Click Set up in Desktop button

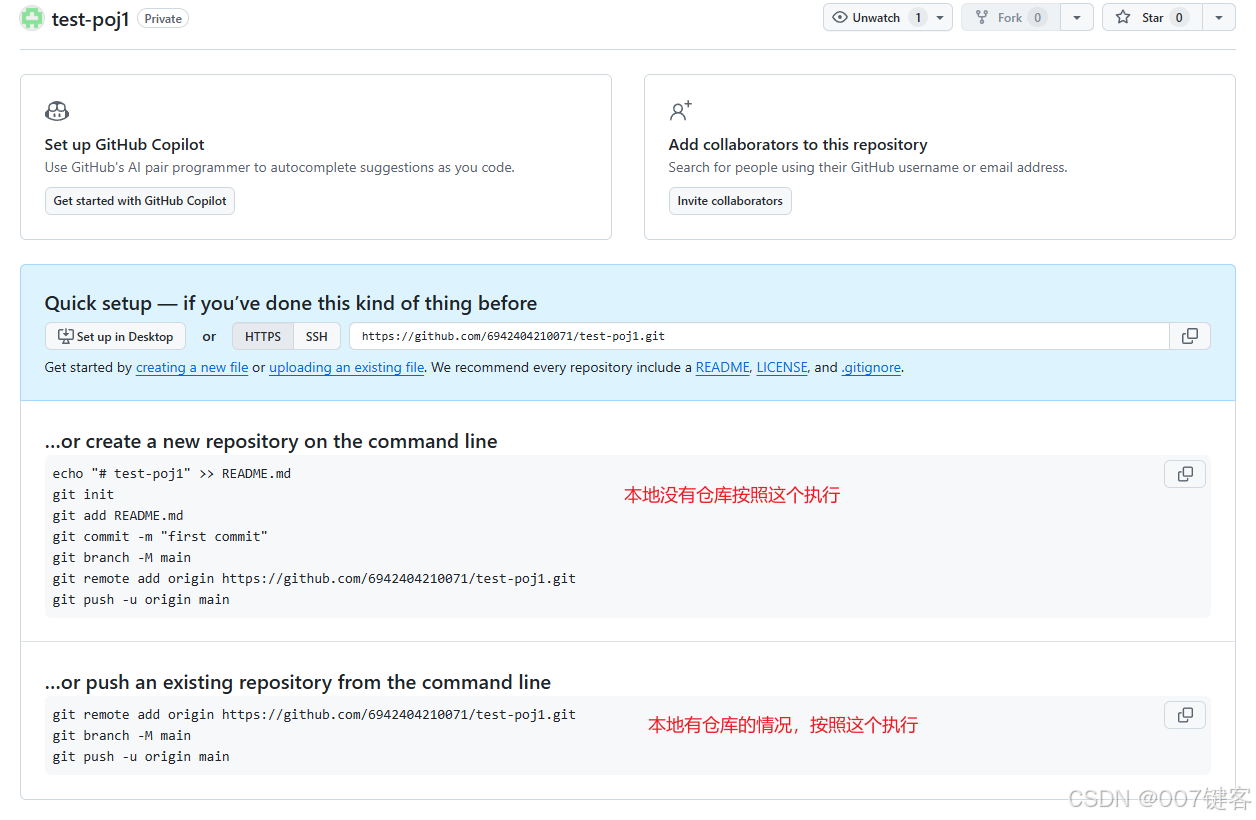pyautogui.click(x=115, y=337)
